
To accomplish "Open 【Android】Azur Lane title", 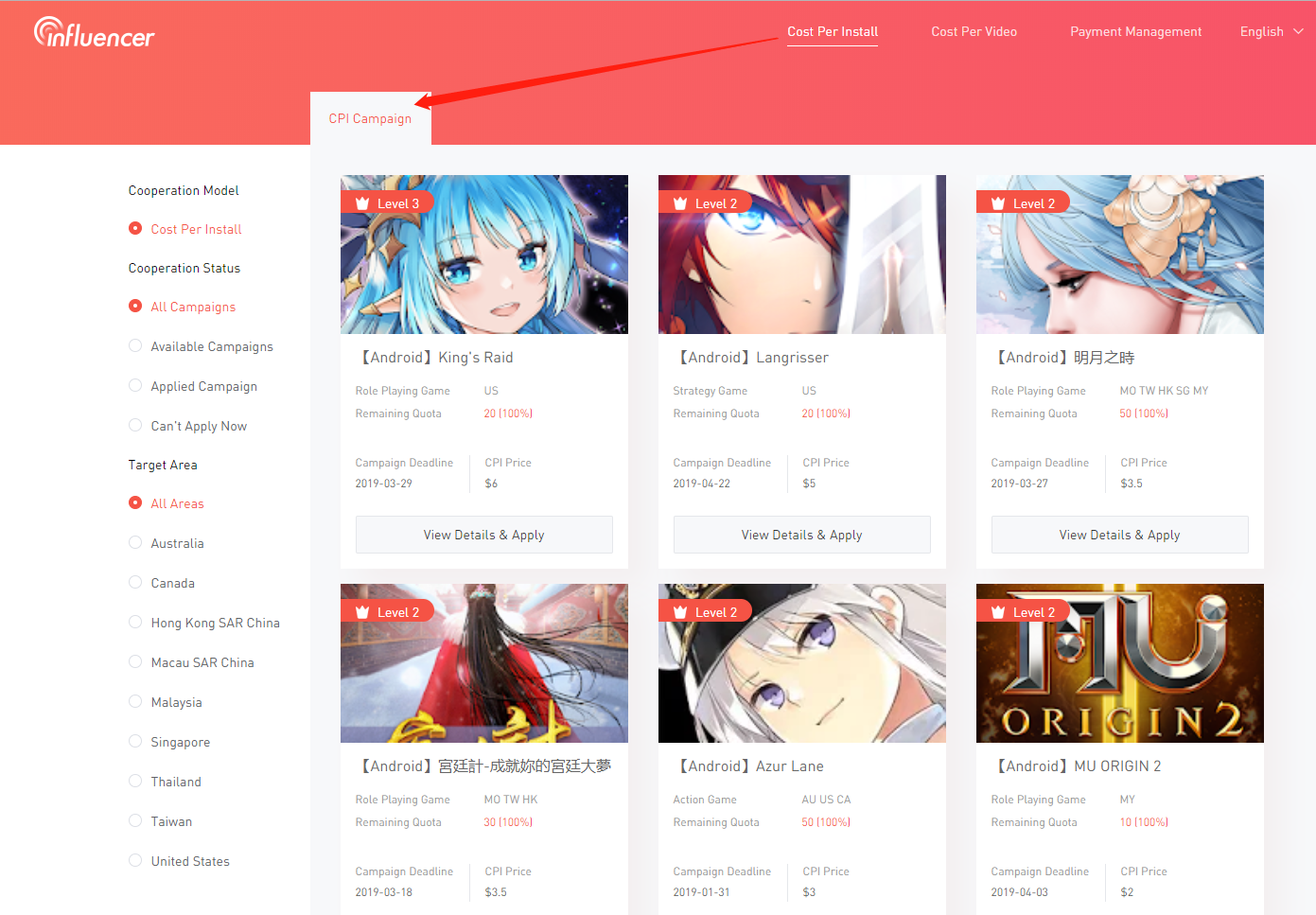I will pos(749,765).
